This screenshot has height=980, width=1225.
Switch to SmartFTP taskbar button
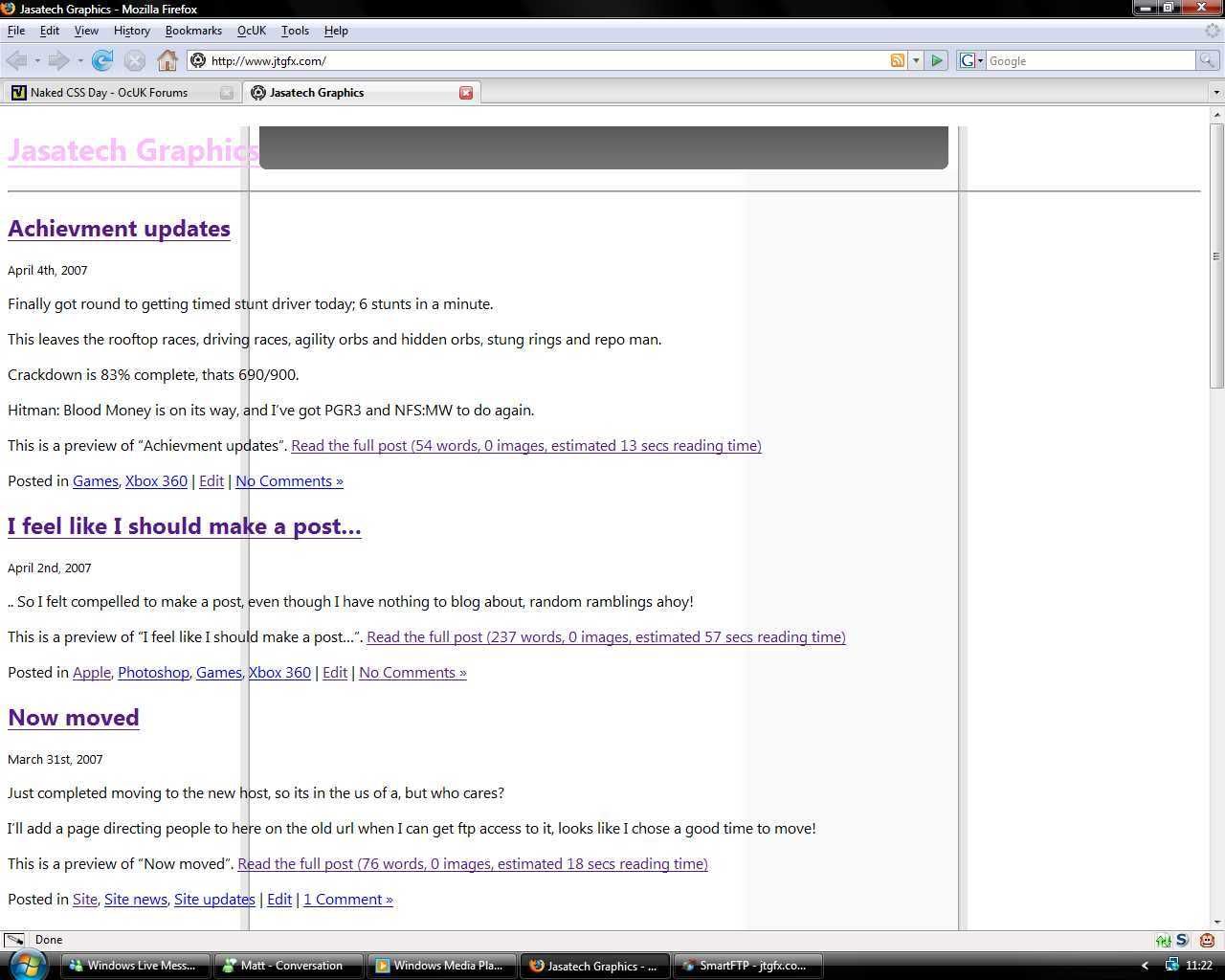(x=746, y=966)
